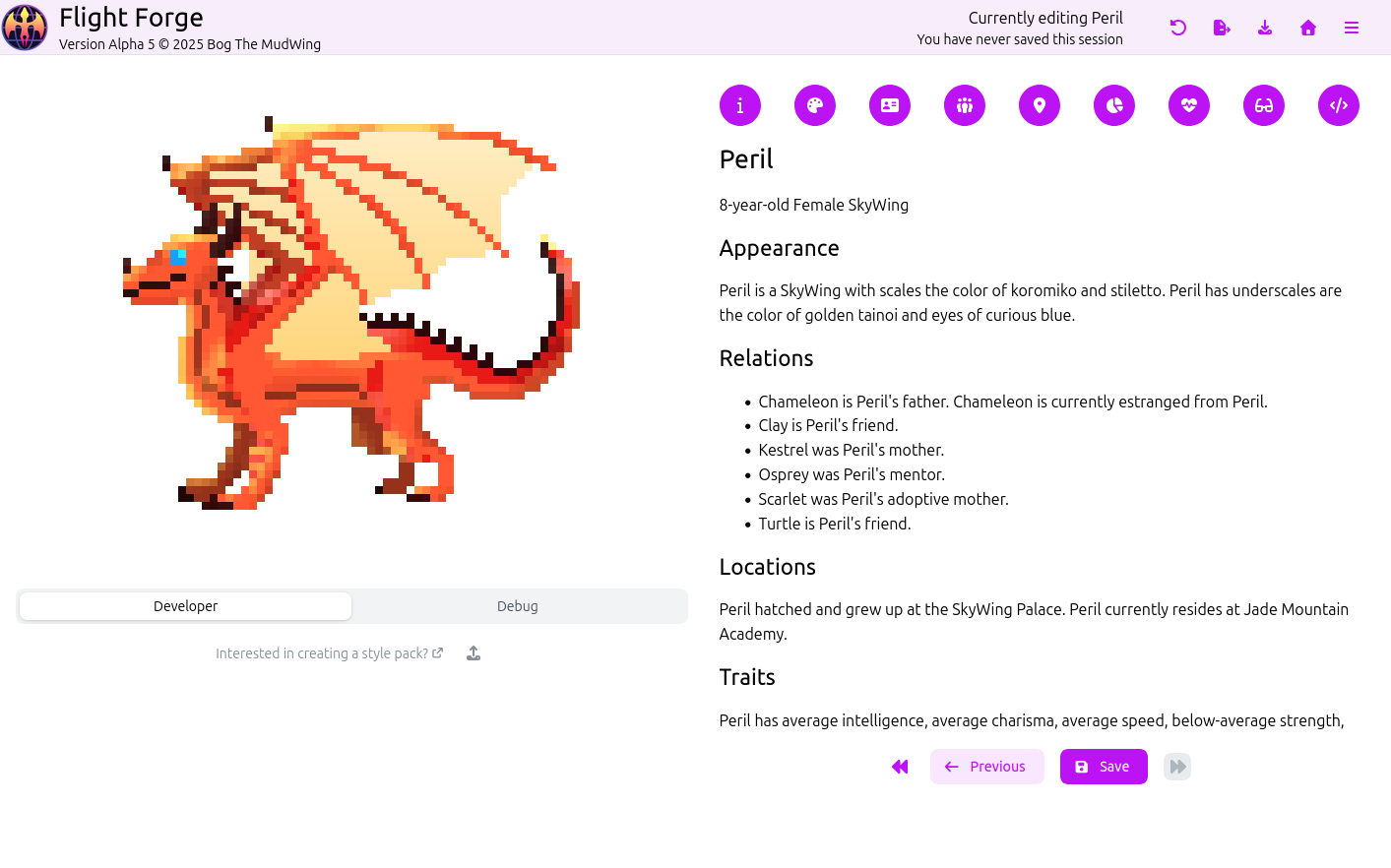
Task: Click the export file icon
Action: pyautogui.click(x=1222, y=28)
